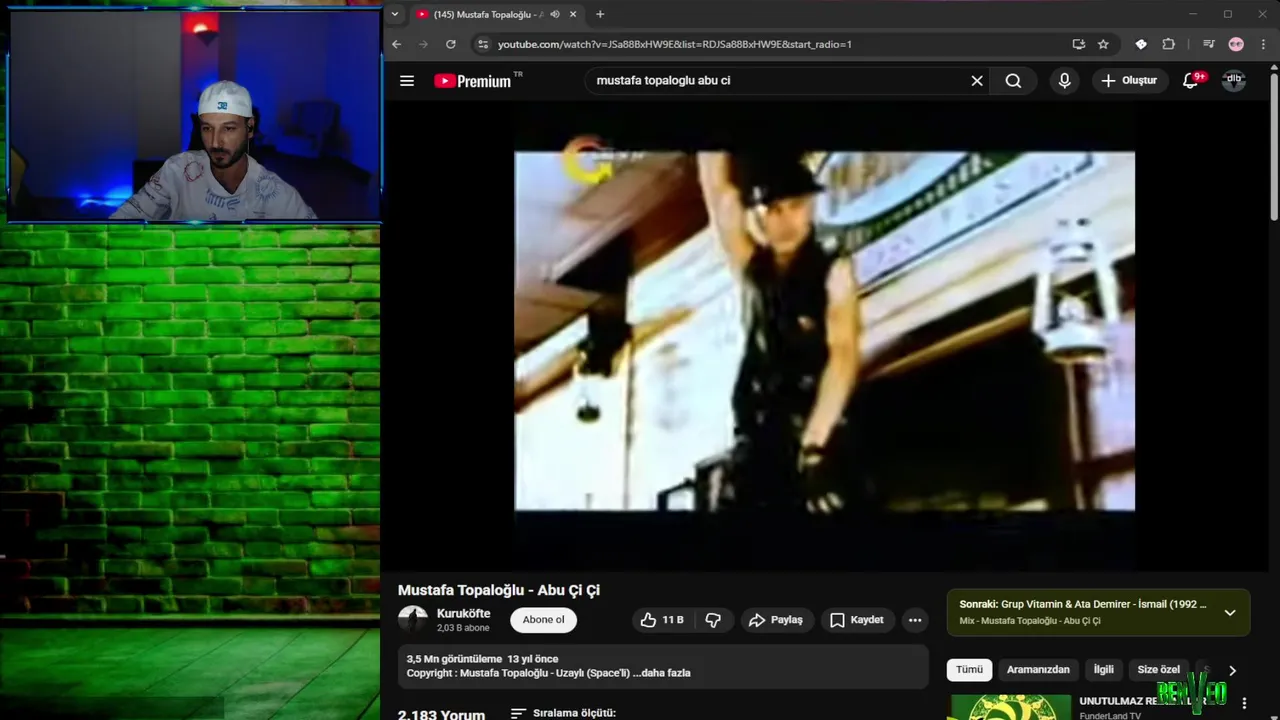The image size is (1280, 720).
Task: Open YouTube account avatar menu
Action: click(x=1234, y=81)
